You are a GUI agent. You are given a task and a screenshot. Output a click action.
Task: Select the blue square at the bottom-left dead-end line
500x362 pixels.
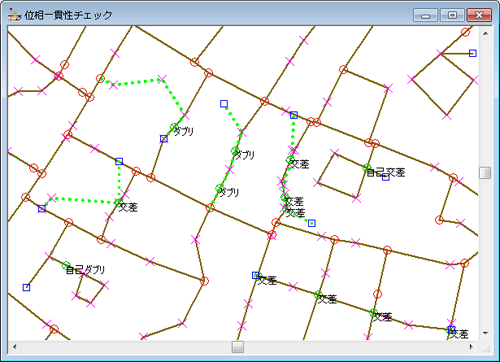pyautogui.click(x=26, y=287)
